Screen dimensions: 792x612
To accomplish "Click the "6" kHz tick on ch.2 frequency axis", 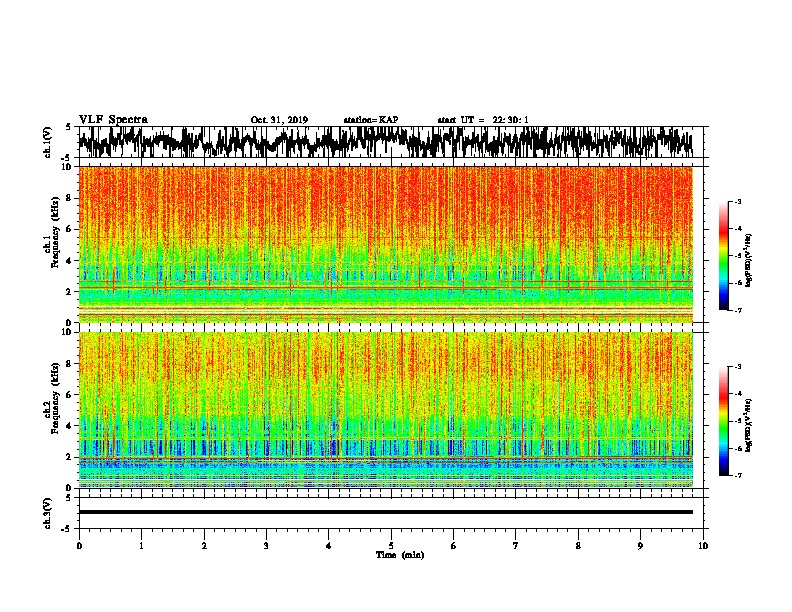I will [70, 395].
